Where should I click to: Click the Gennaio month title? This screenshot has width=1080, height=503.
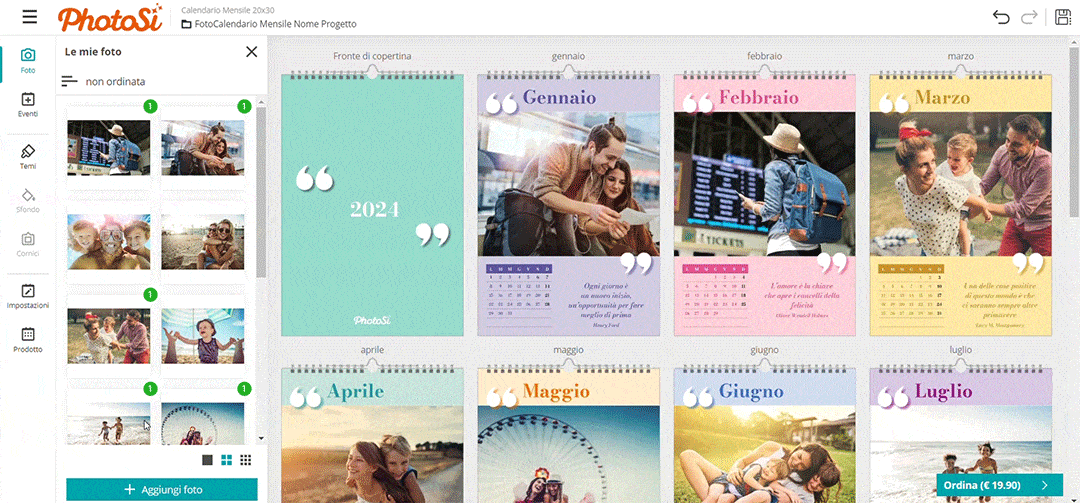pos(559,98)
